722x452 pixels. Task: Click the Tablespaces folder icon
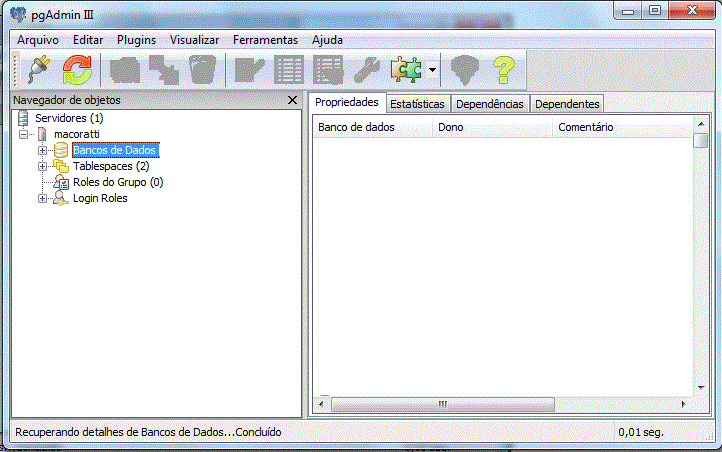(61, 166)
